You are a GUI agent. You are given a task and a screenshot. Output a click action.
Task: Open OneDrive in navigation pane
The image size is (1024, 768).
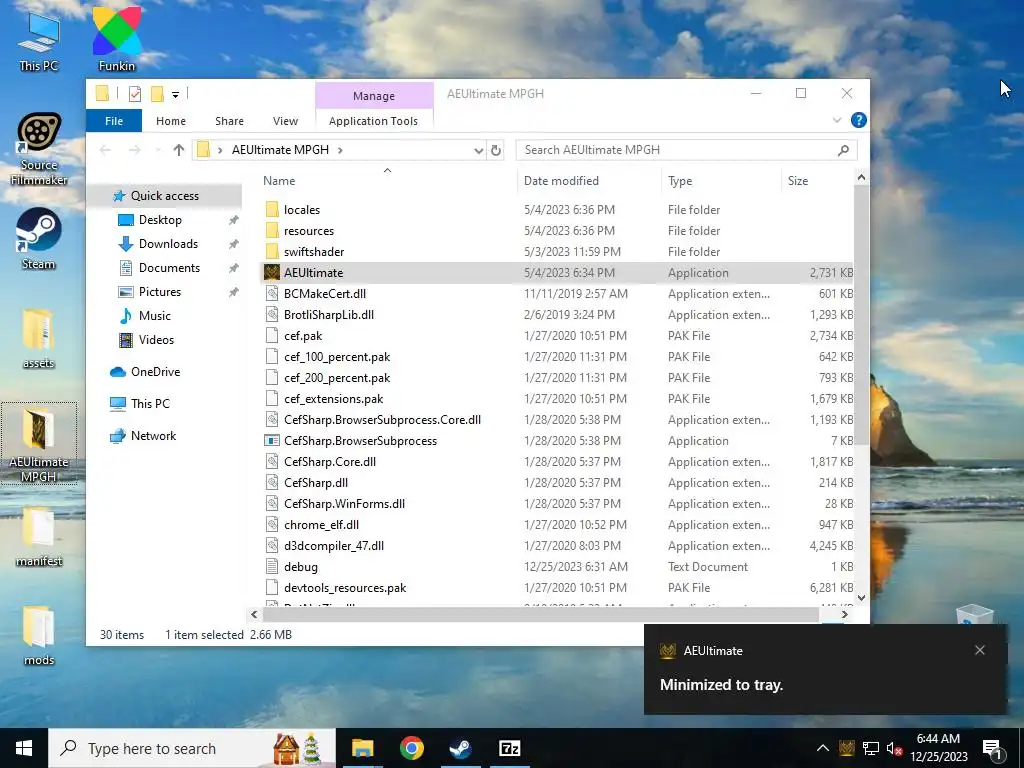coord(155,372)
